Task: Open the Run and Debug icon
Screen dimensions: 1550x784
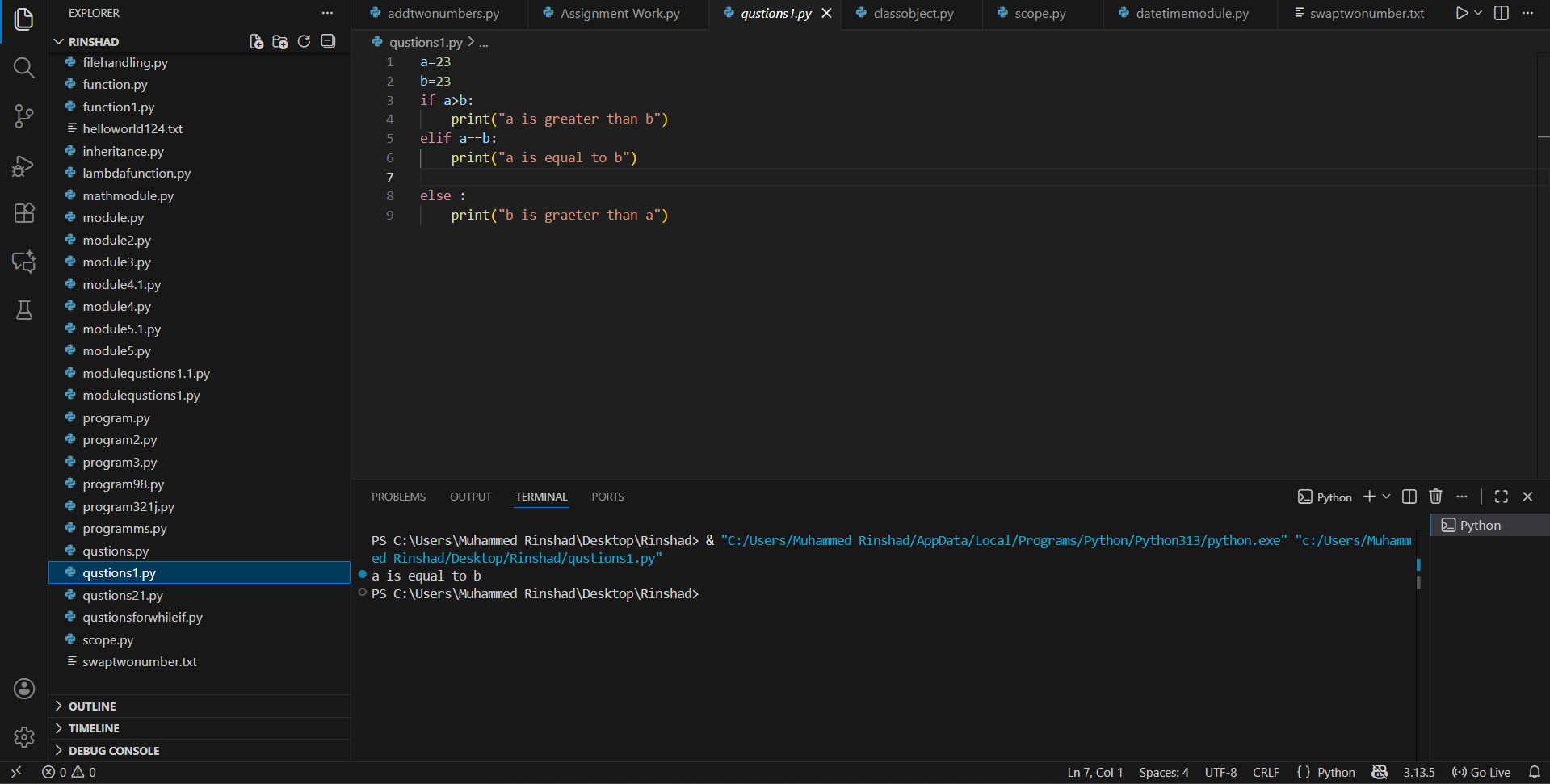Action: (x=23, y=166)
